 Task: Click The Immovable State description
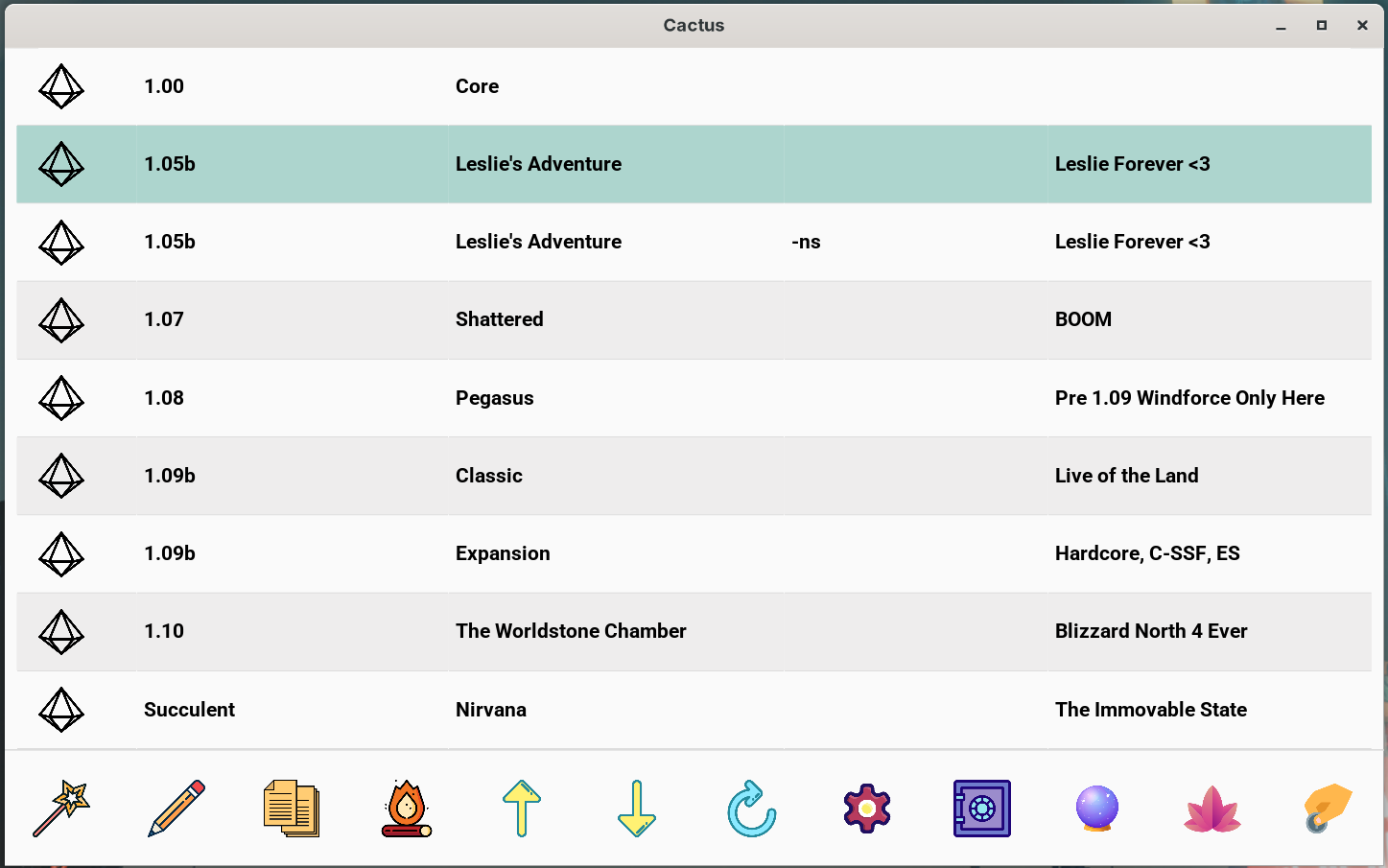coord(1151,710)
